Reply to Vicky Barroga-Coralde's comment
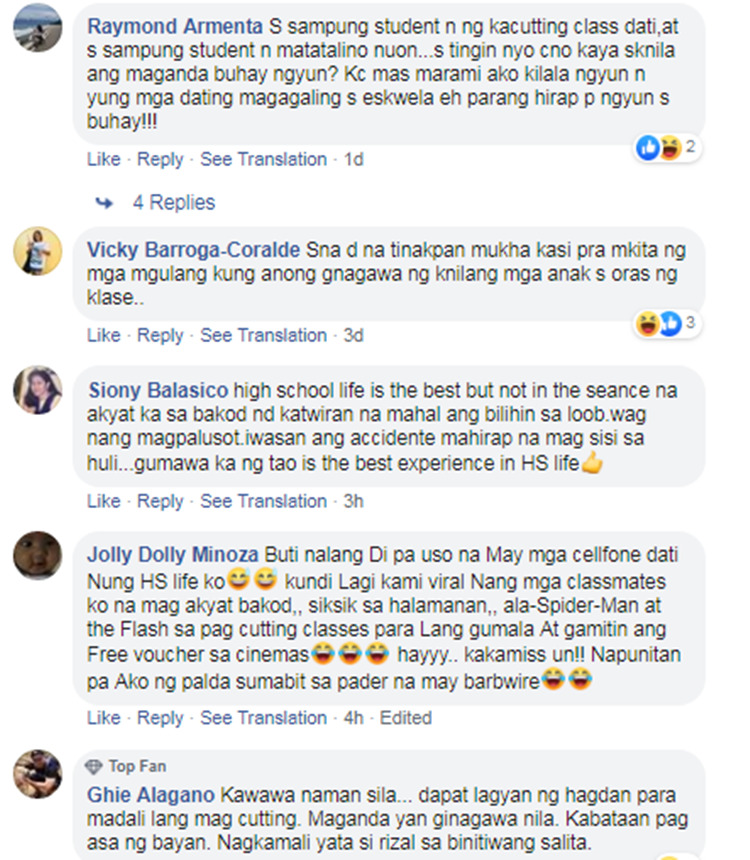Image resolution: width=750 pixels, height=860 pixels. [x=160, y=335]
